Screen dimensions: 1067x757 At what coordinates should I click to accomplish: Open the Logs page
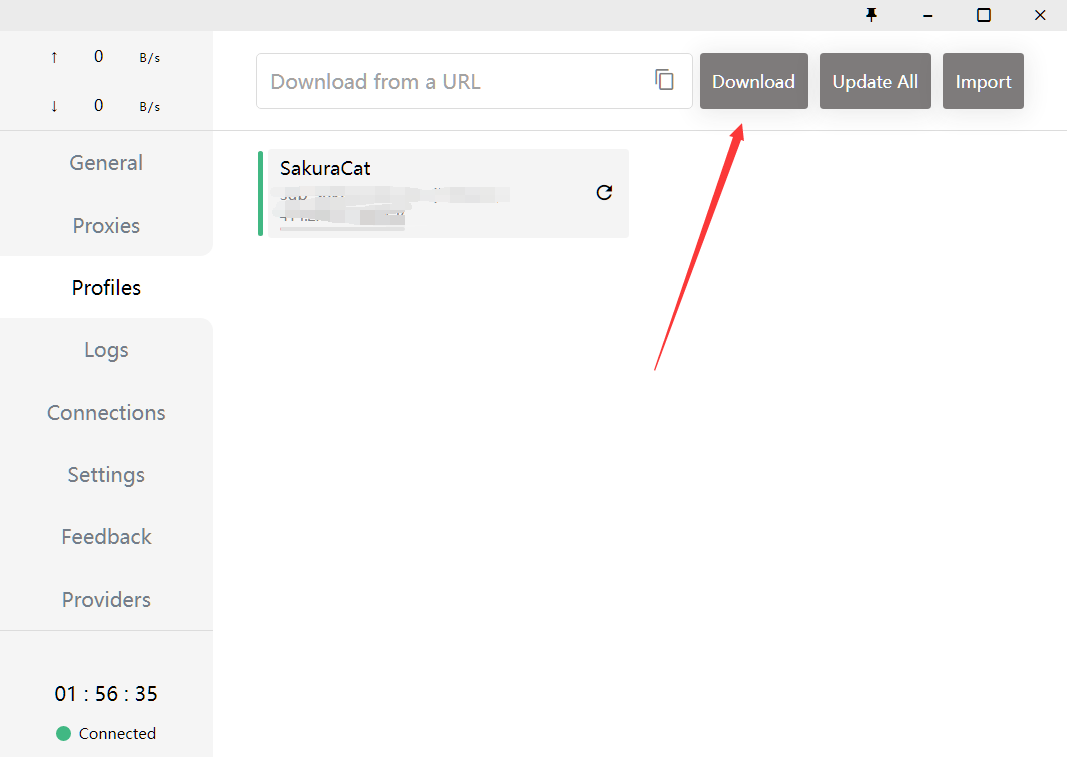106,350
